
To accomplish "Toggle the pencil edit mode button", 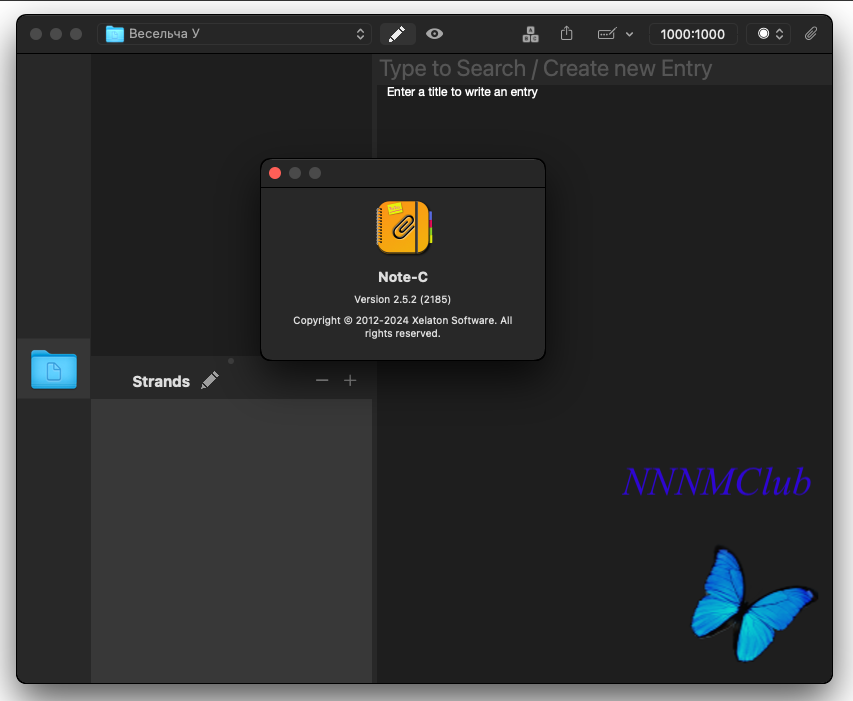I will (398, 34).
